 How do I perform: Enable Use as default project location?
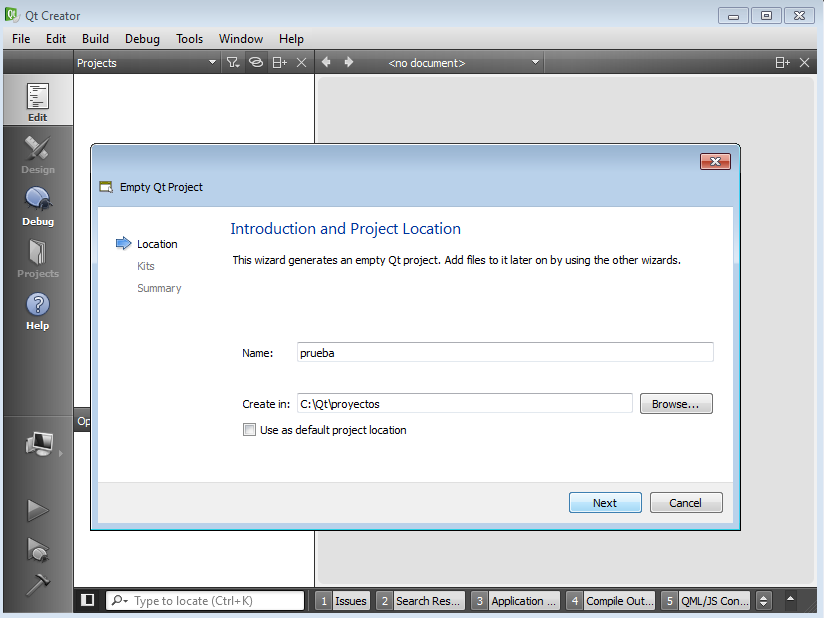coord(249,430)
